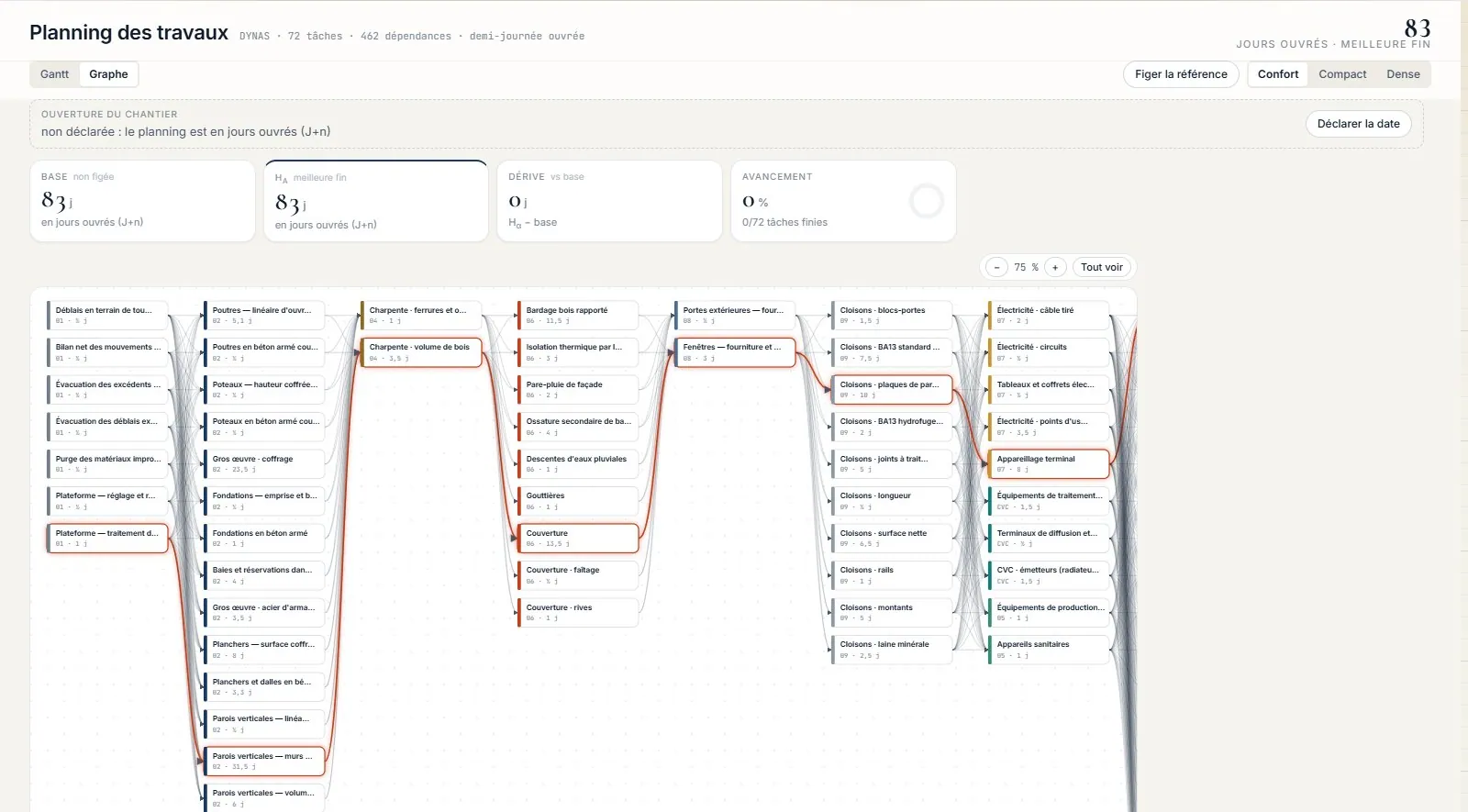Click the Descentes d'eaux pluviales node
The width and height of the screenshot is (1468, 812).
[x=578, y=463]
